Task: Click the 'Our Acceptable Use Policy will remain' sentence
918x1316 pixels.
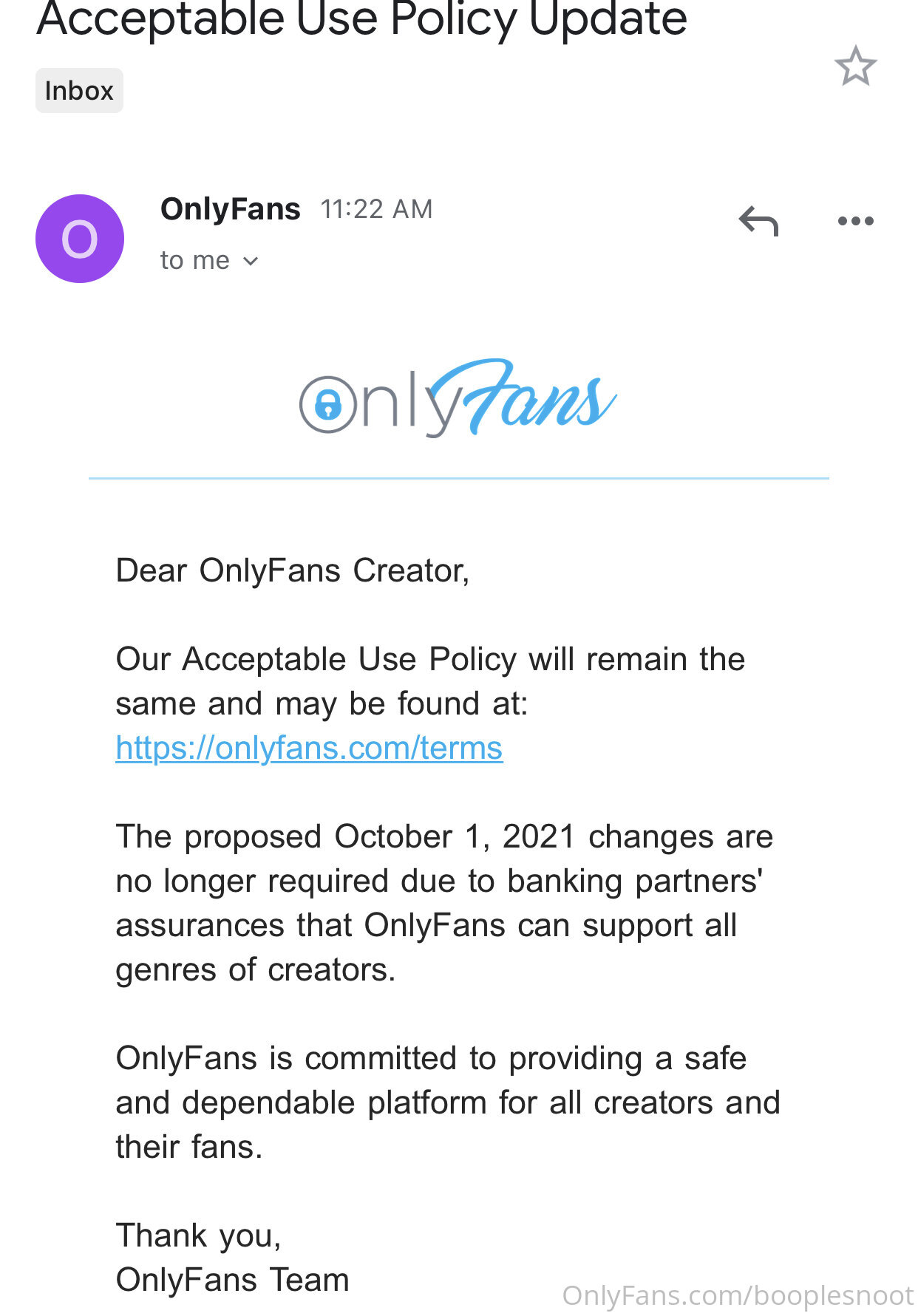Action: click(x=430, y=681)
